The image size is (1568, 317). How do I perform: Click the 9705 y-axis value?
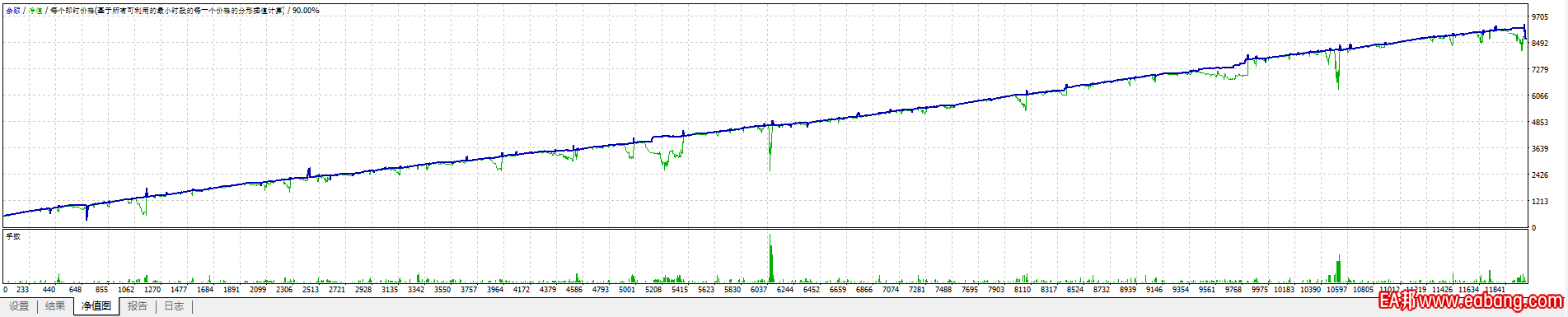(1540, 17)
